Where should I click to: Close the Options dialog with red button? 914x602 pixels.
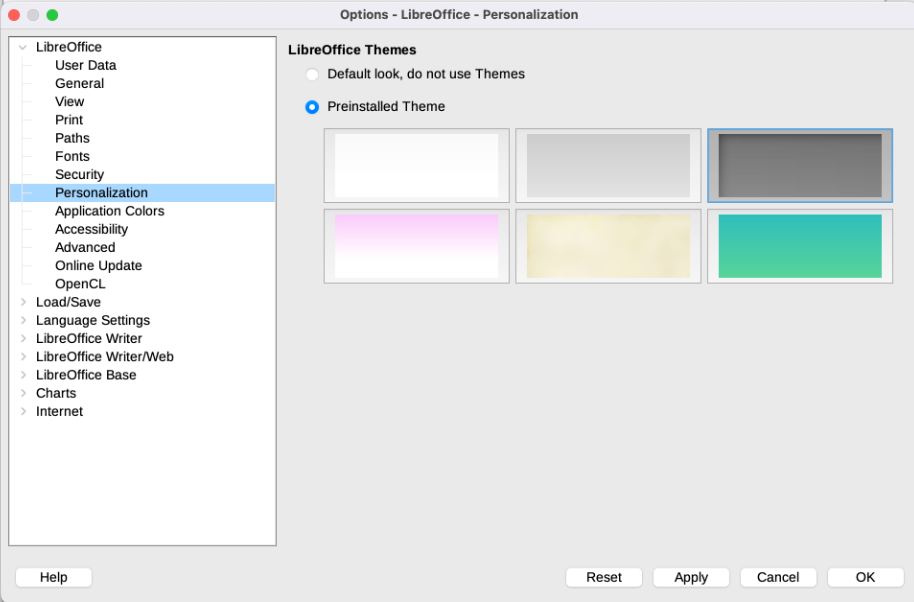pos(14,15)
